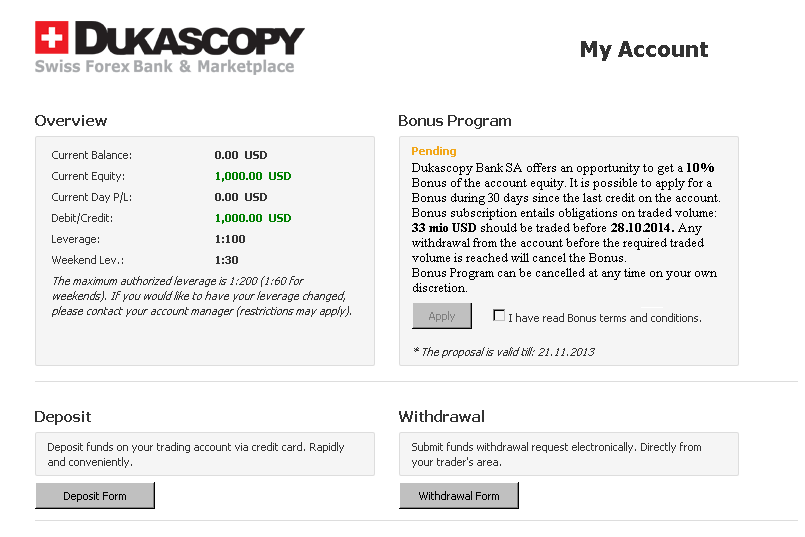The image size is (805, 537).
Task: Click the Bonus Program section heading
Action: pyautogui.click(x=455, y=121)
